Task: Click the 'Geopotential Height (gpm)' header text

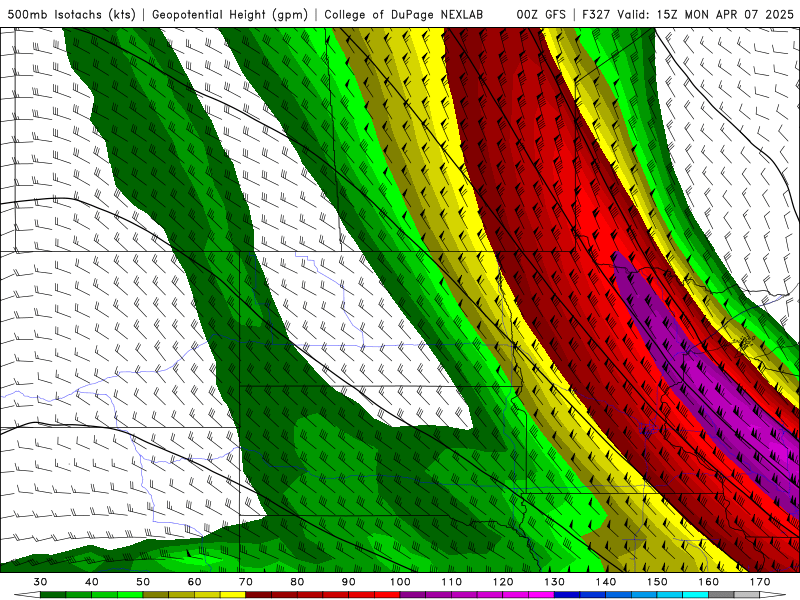Action: [230, 14]
